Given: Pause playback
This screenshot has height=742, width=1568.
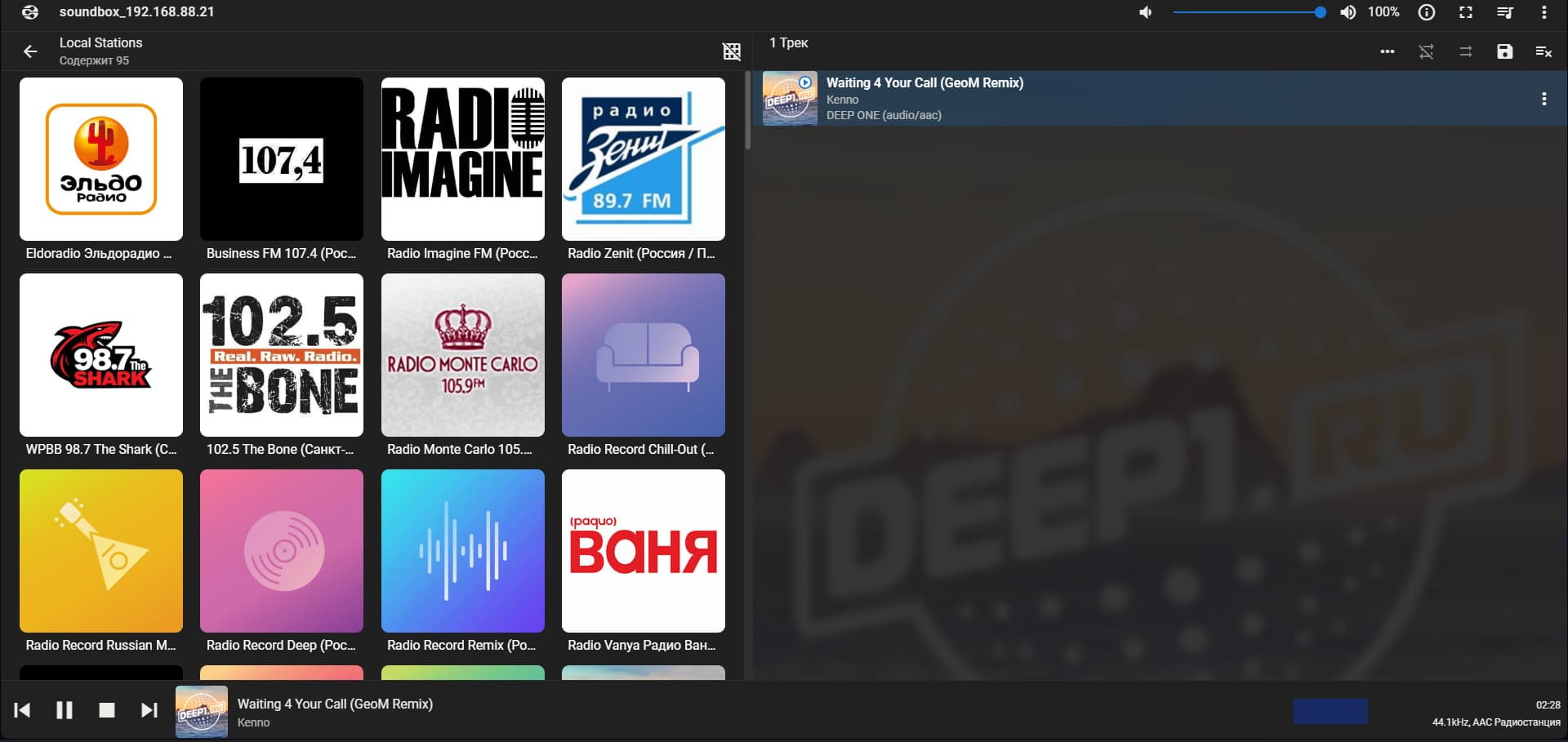Looking at the screenshot, I should pyautogui.click(x=65, y=710).
